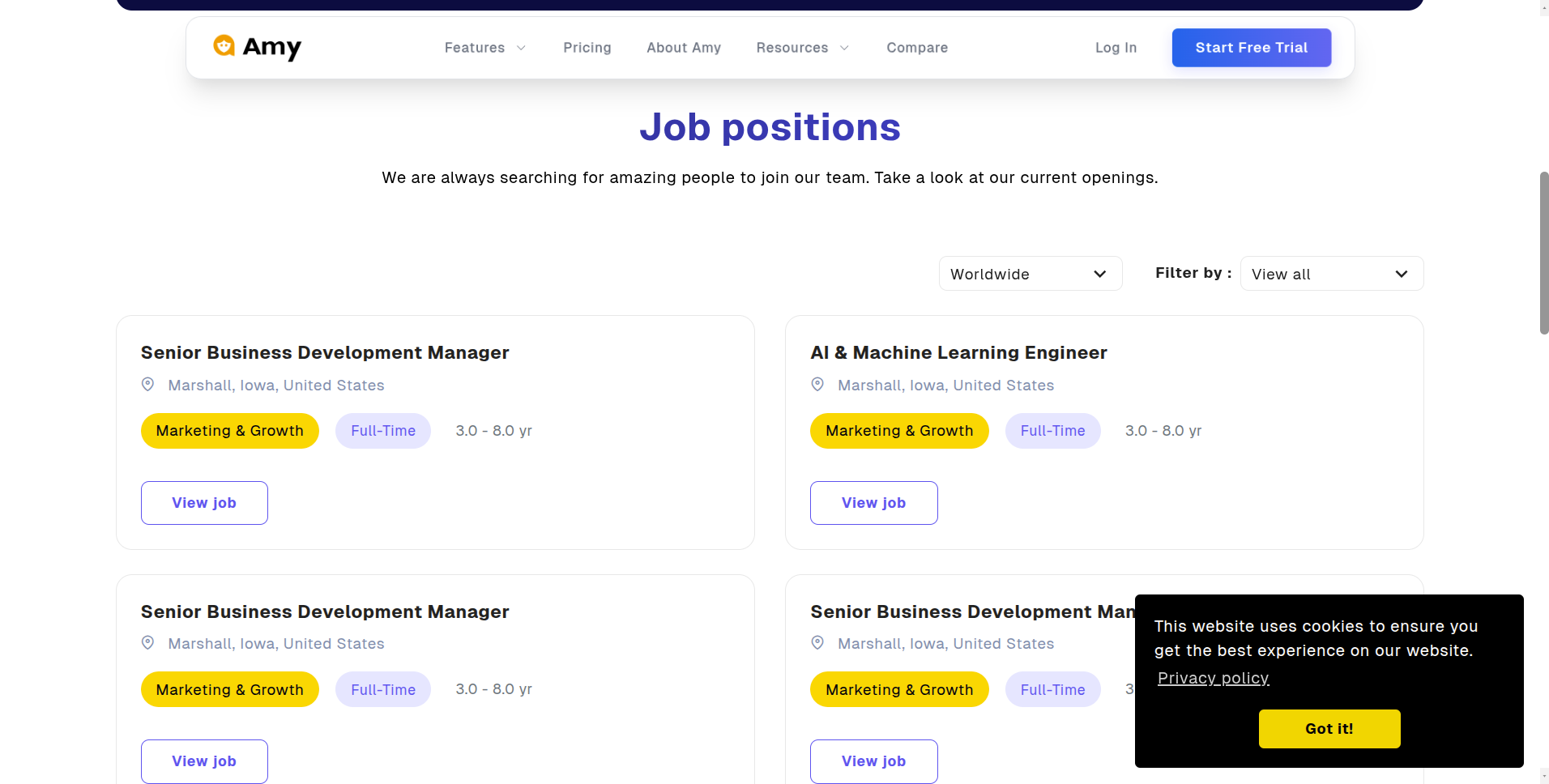Expand the Features navigation dropdown
1549x784 pixels.
484,47
